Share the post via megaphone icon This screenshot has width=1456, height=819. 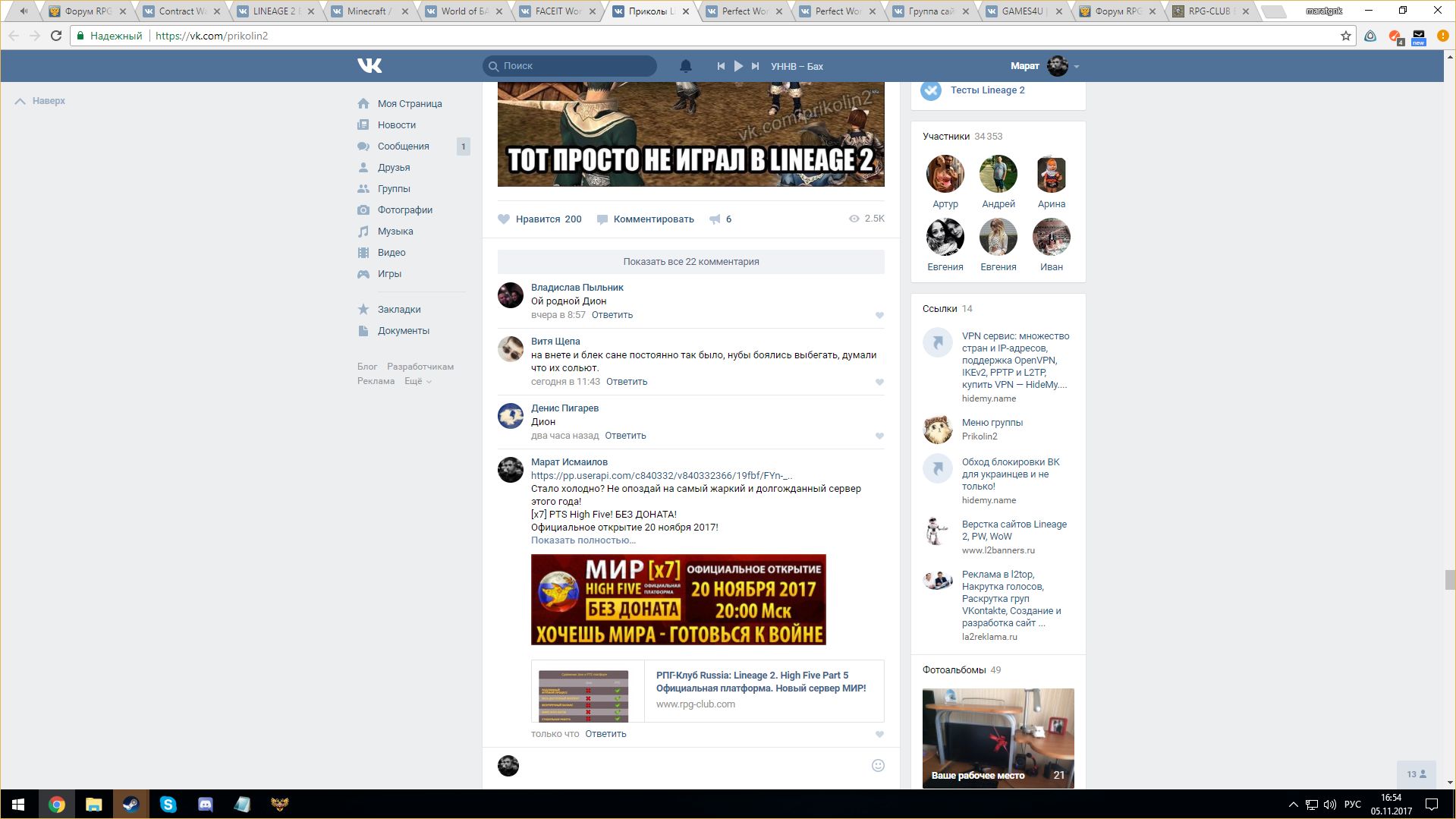[x=715, y=219]
